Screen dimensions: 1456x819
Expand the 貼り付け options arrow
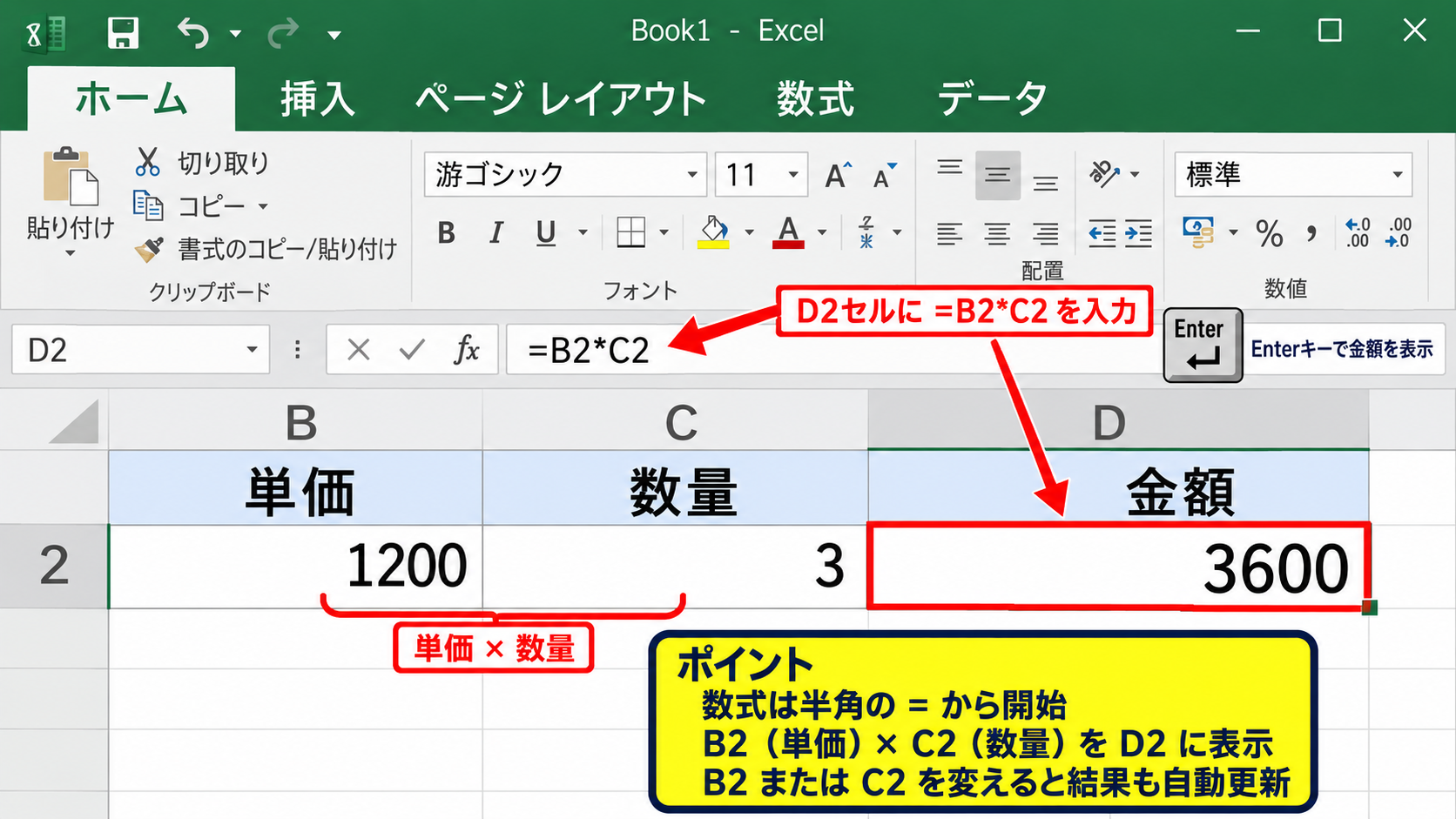coord(71,253)
